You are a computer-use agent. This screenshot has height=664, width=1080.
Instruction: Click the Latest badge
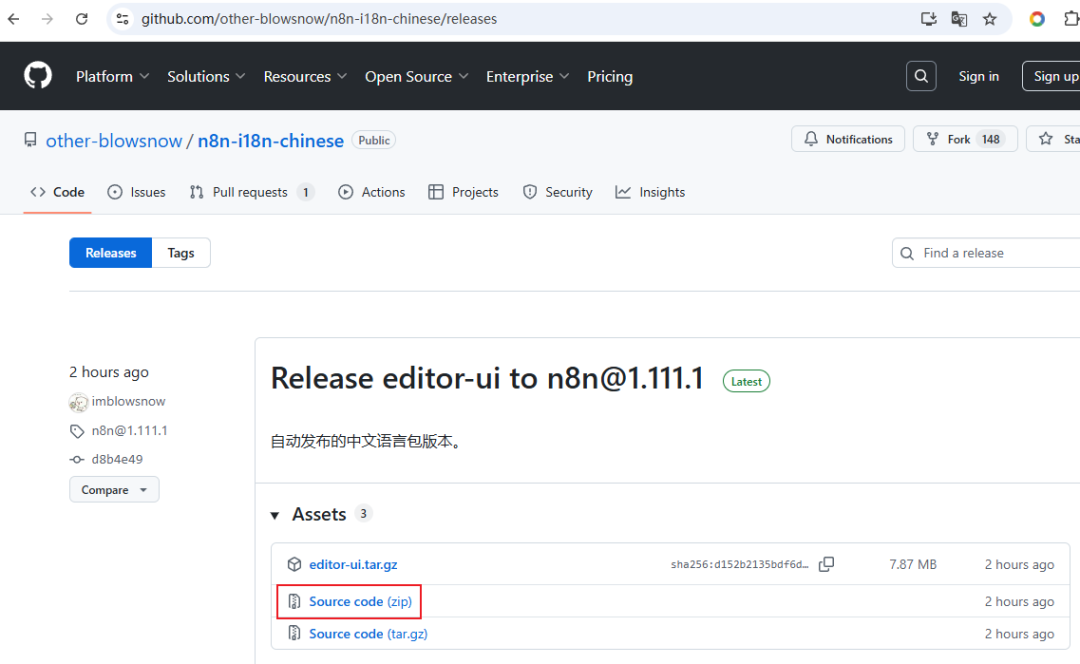pos(746,381)
